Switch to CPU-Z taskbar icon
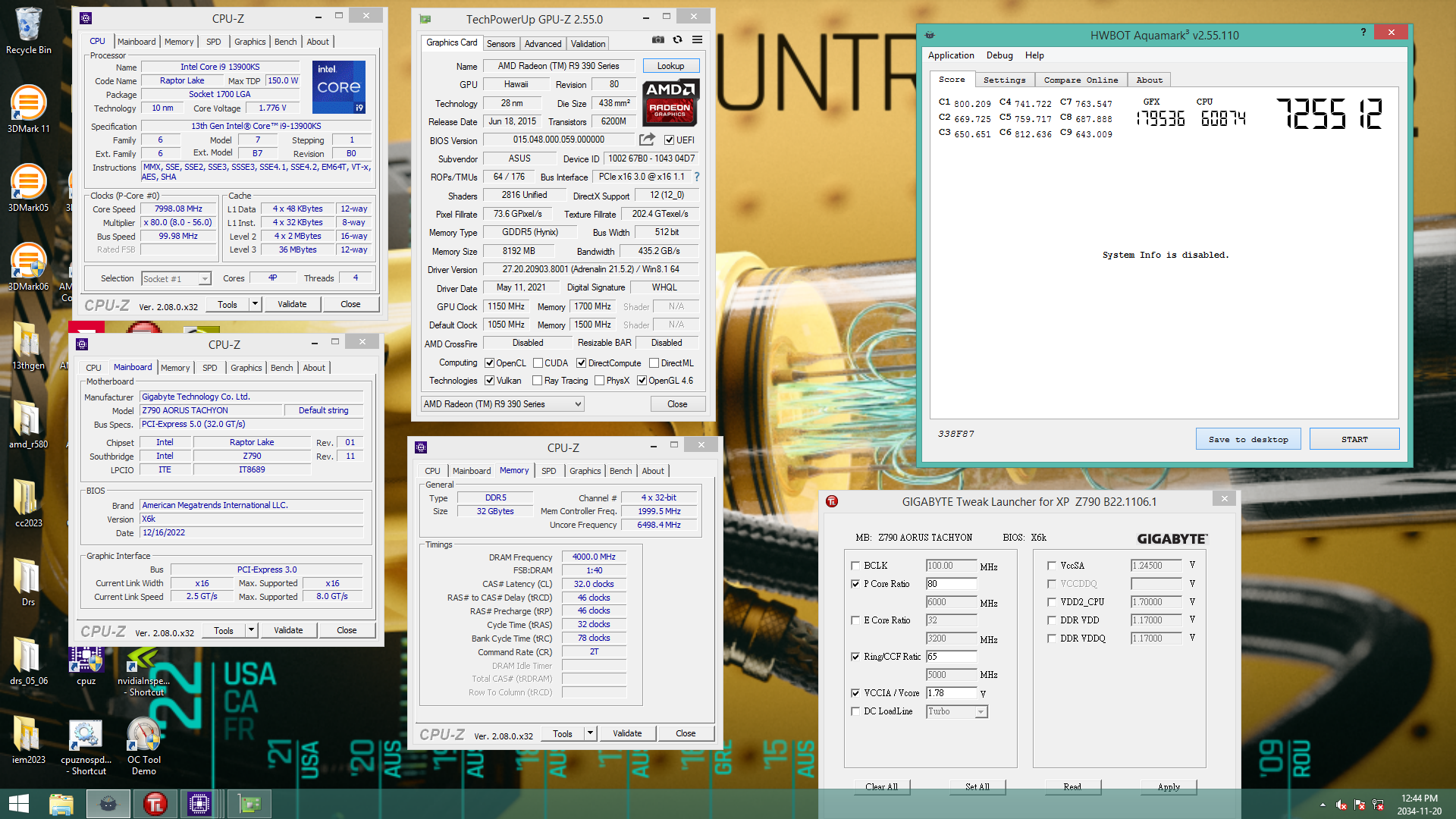The height and width of the screenshot is (819, 1456). click(x=199, y=804)
